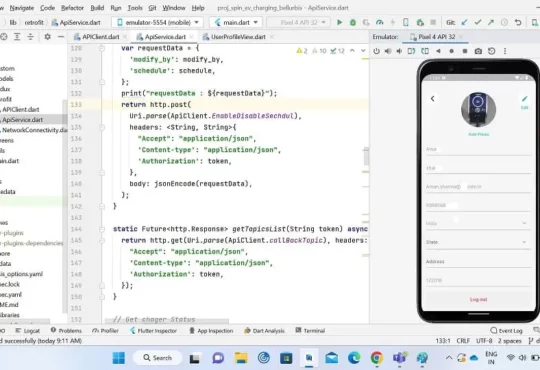Open the main.dart run configuration dropdown
Image resolution: width=540 pixels, height=370 pixels.
[x=236, y=22]
